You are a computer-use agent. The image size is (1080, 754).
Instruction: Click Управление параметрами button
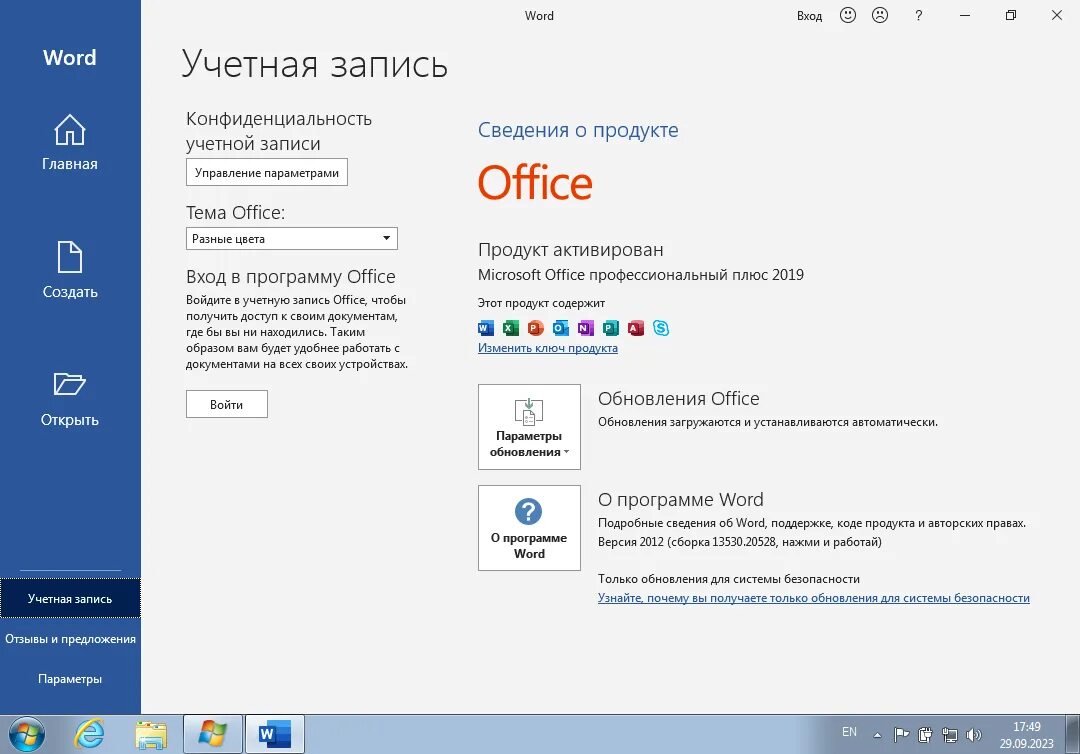coord(267,172)
